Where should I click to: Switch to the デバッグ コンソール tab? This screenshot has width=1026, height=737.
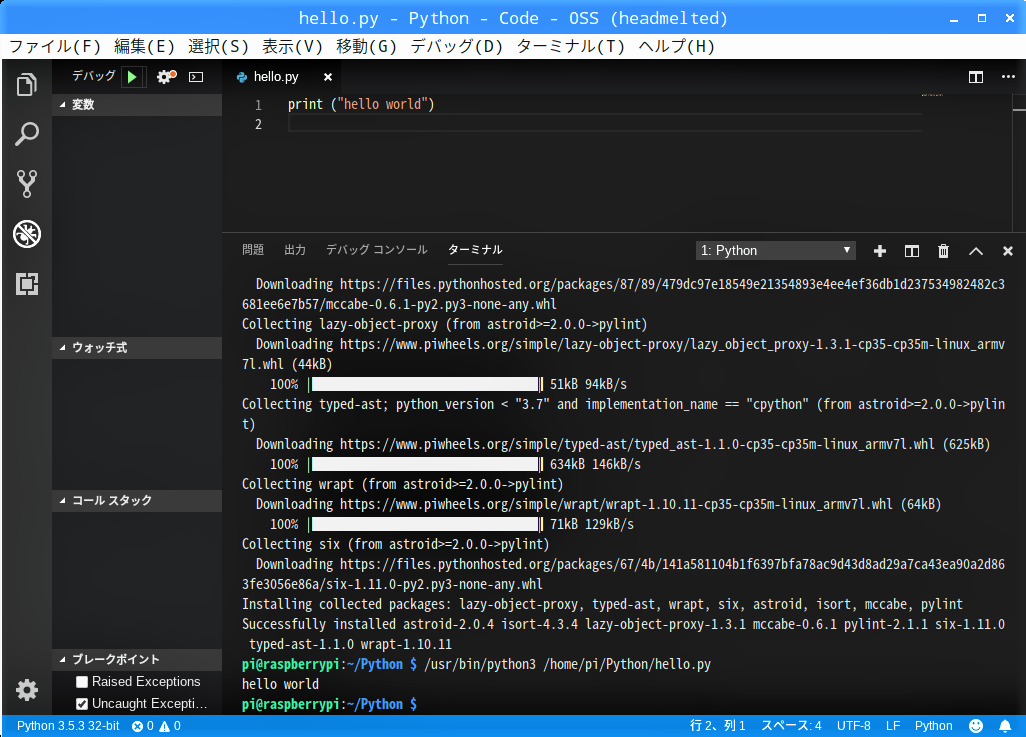click(x=377, y=250)
